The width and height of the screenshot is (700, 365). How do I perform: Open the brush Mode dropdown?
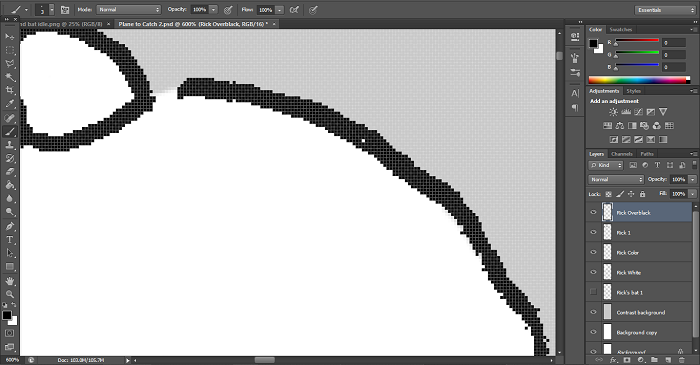[x=129, y=9]
